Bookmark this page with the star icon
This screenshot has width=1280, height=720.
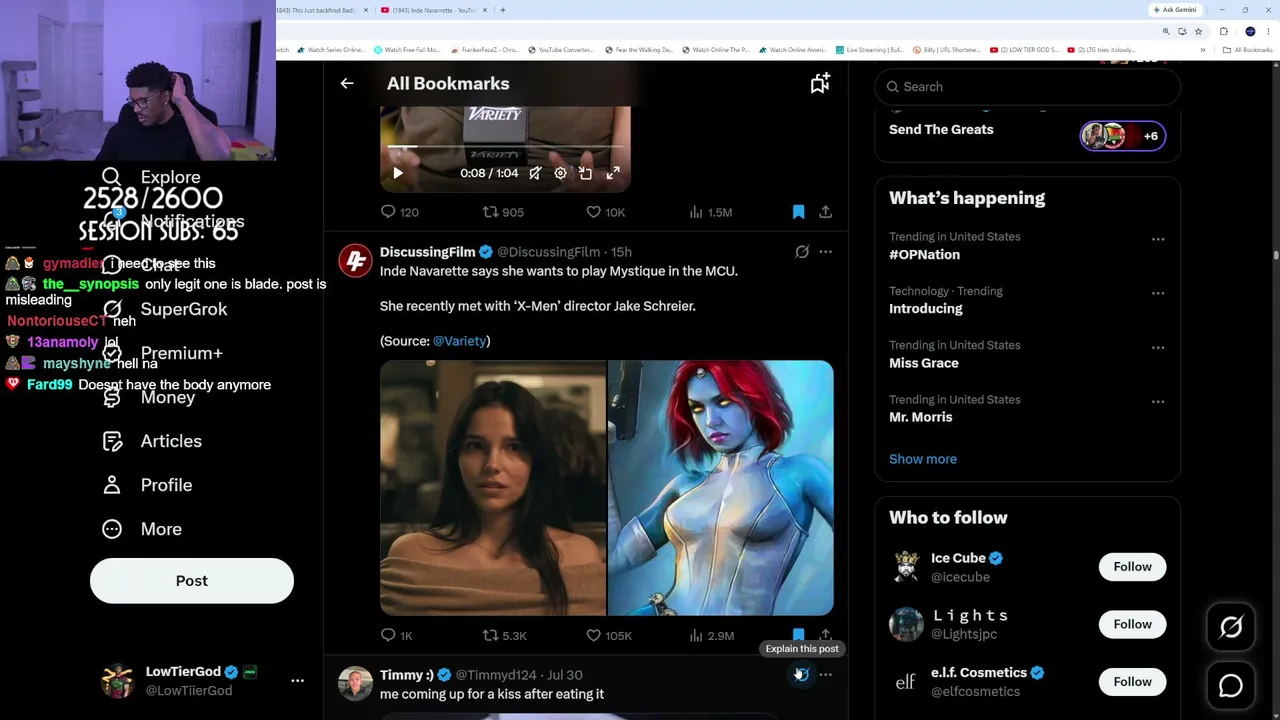click(1198, 31)
